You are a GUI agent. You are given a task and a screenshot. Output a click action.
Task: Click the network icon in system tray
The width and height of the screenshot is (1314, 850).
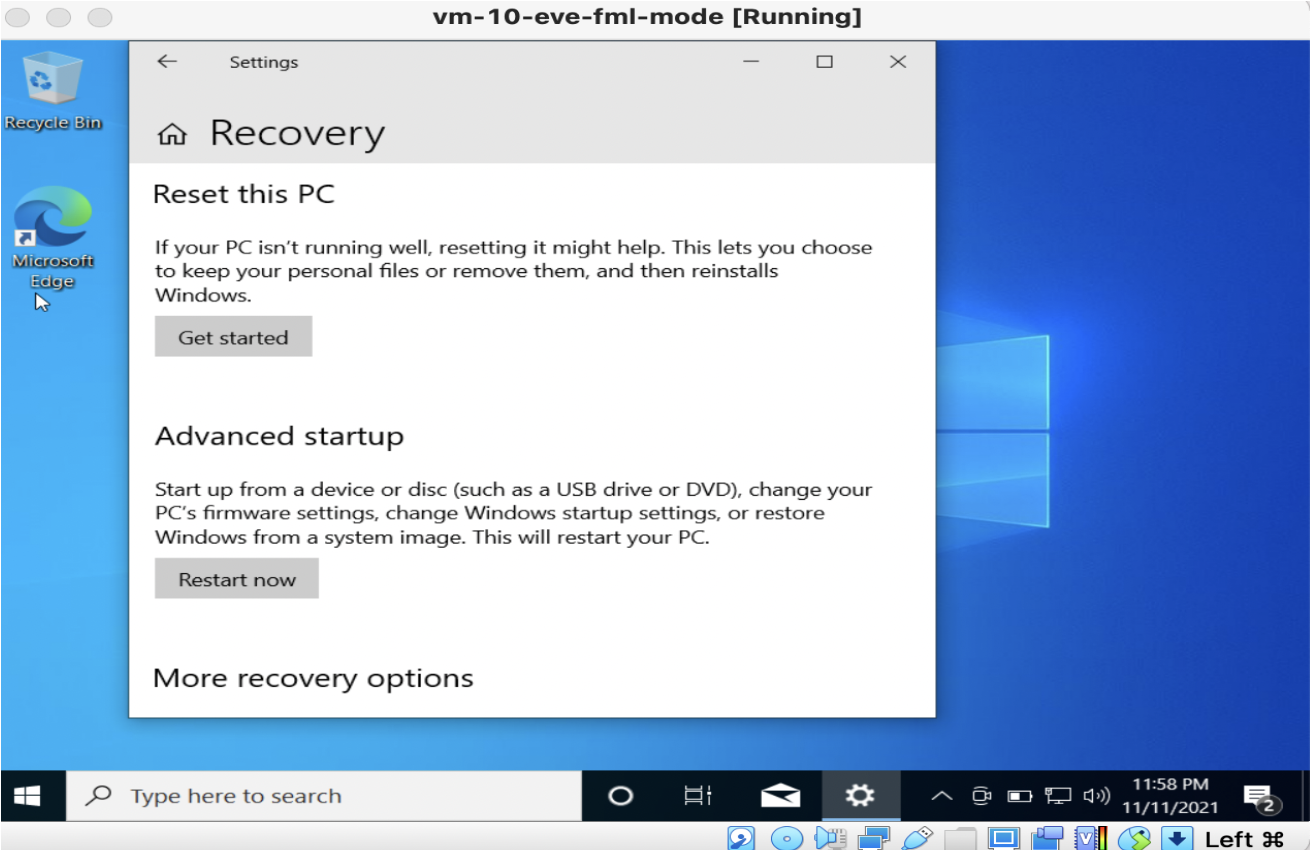tap(1058, 796)
